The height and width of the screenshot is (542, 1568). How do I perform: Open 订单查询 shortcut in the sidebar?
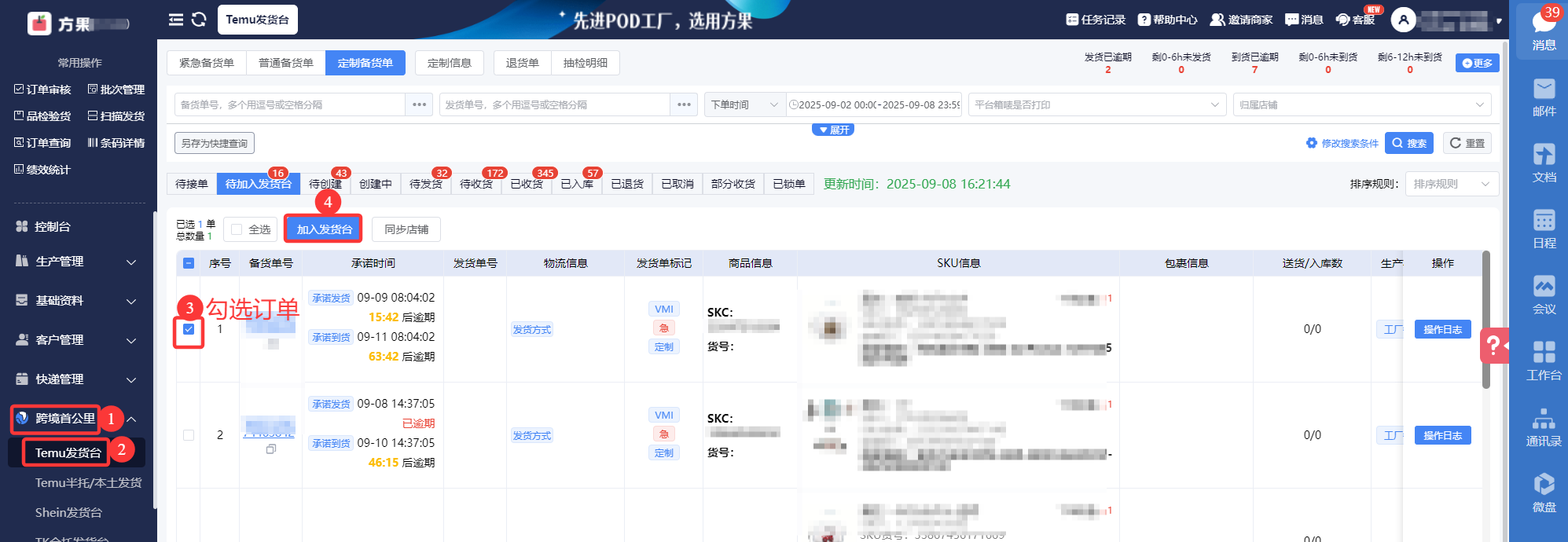click(42, 143)
